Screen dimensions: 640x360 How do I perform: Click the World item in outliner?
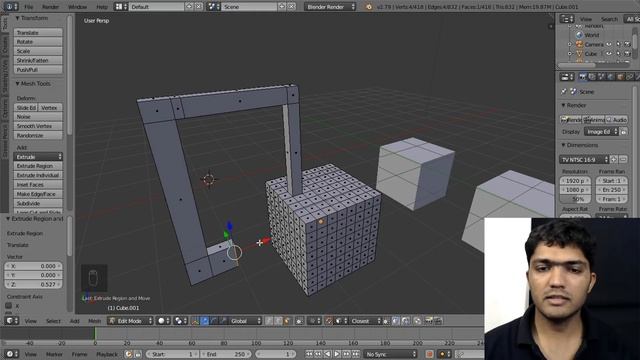(591, 35)
